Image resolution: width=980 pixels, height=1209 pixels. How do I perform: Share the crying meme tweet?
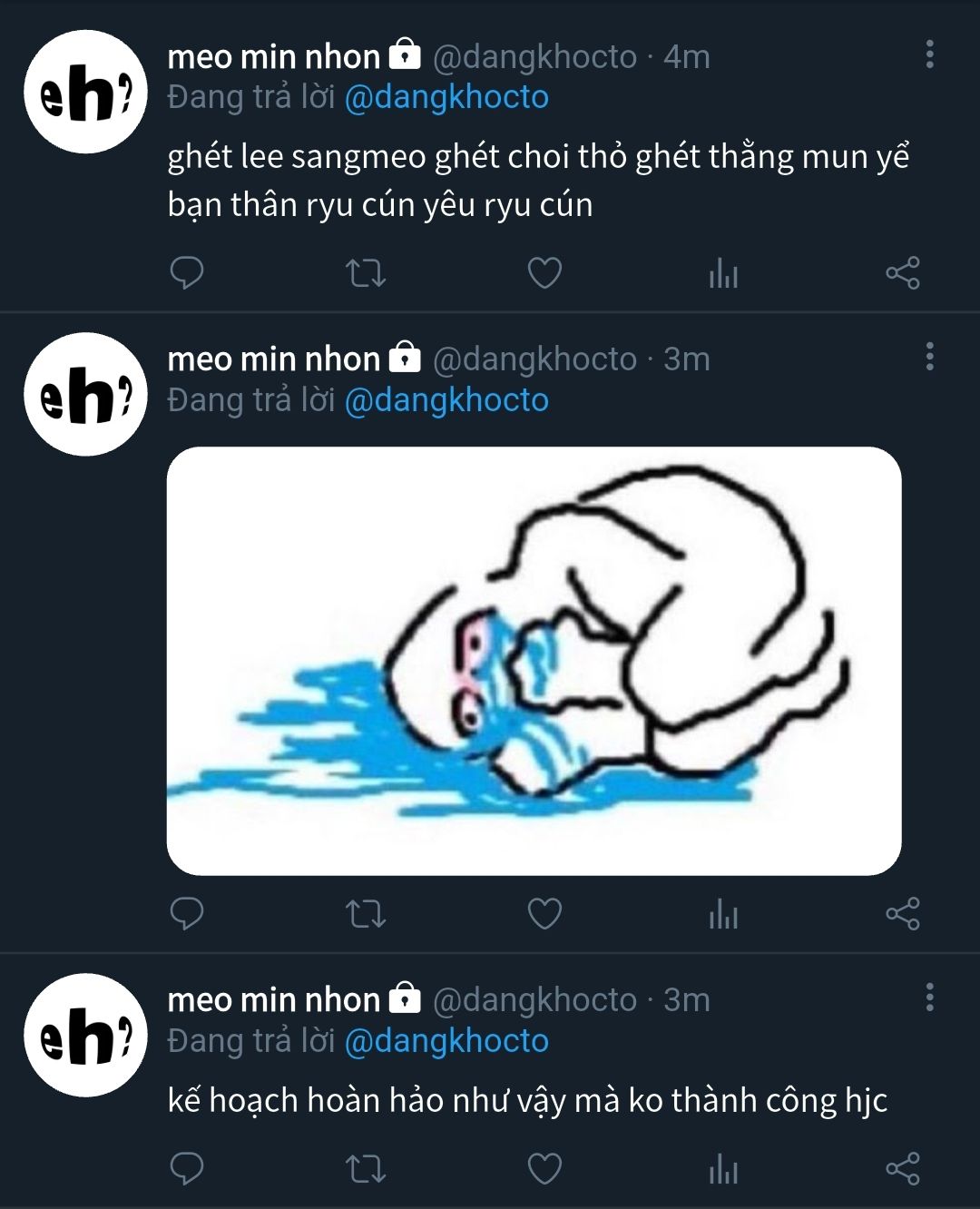click(902, 913)
